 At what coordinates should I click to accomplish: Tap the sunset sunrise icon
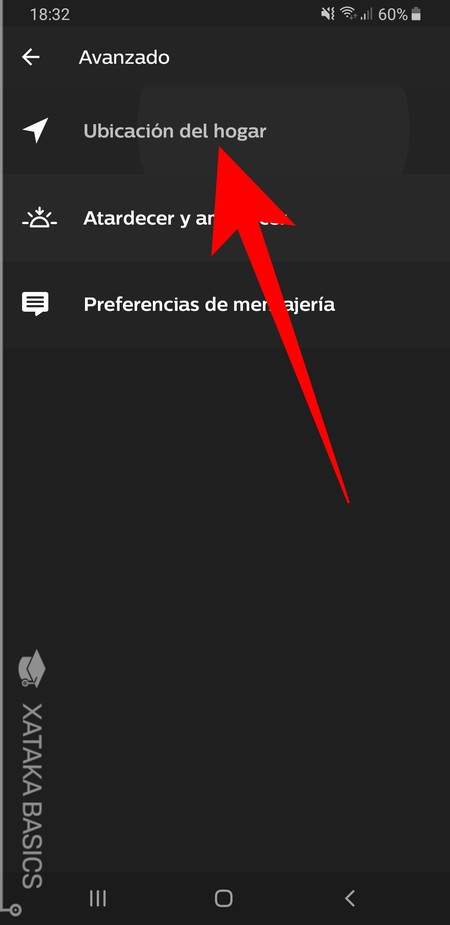39,218
